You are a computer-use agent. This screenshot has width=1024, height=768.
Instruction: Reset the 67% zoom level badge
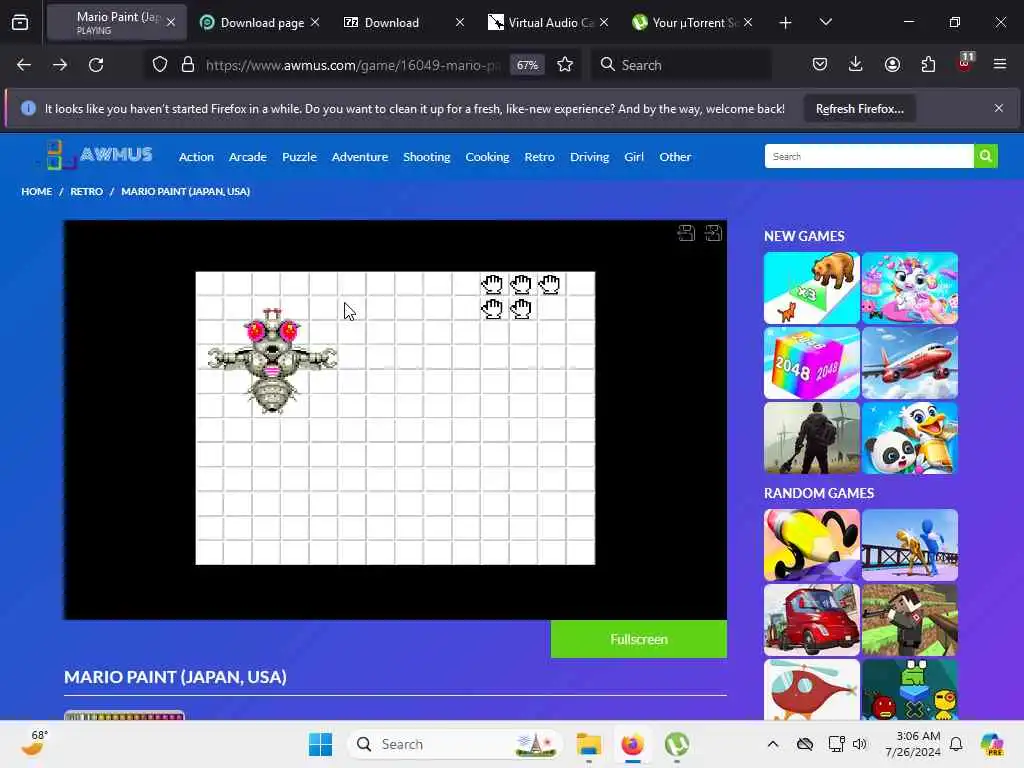pos(527,65)
